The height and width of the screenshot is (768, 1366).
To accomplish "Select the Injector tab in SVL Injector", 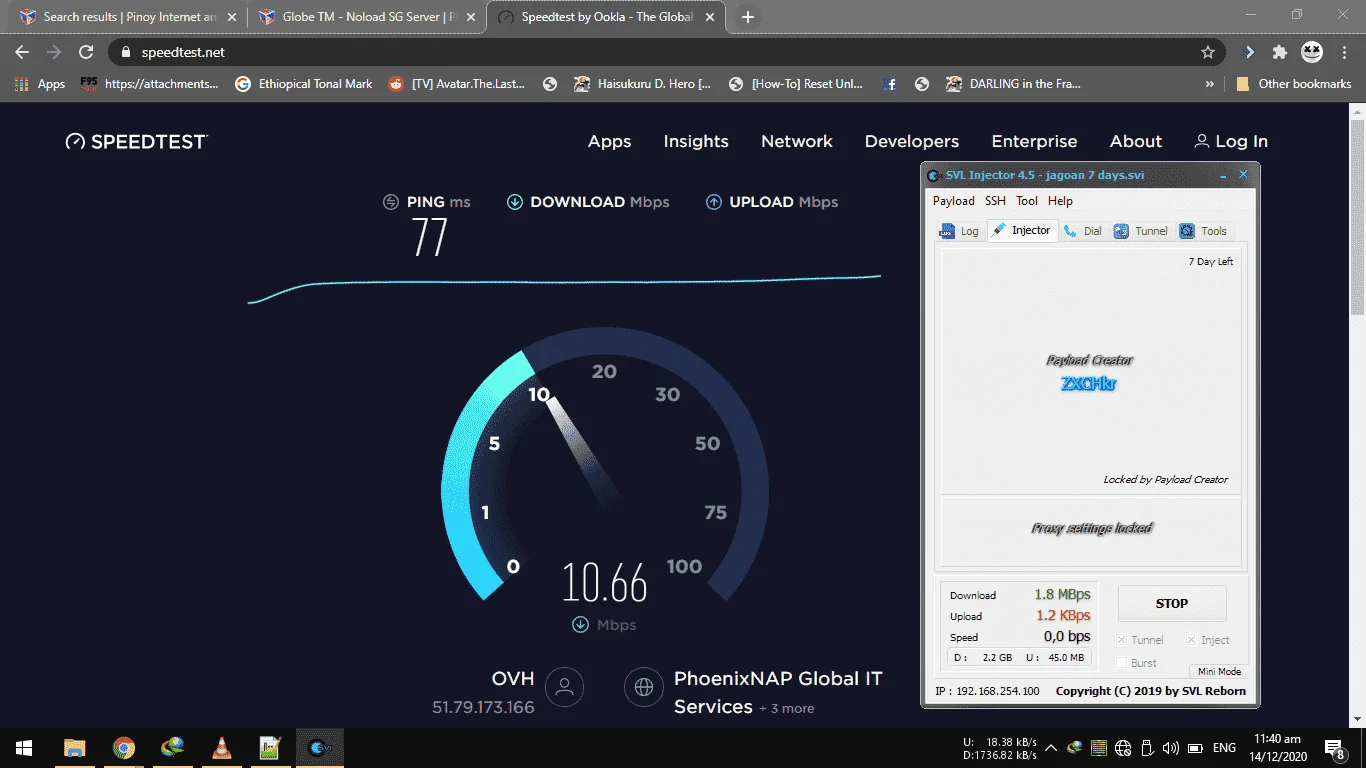I will pyautogui.click(x=1021, y=230).
